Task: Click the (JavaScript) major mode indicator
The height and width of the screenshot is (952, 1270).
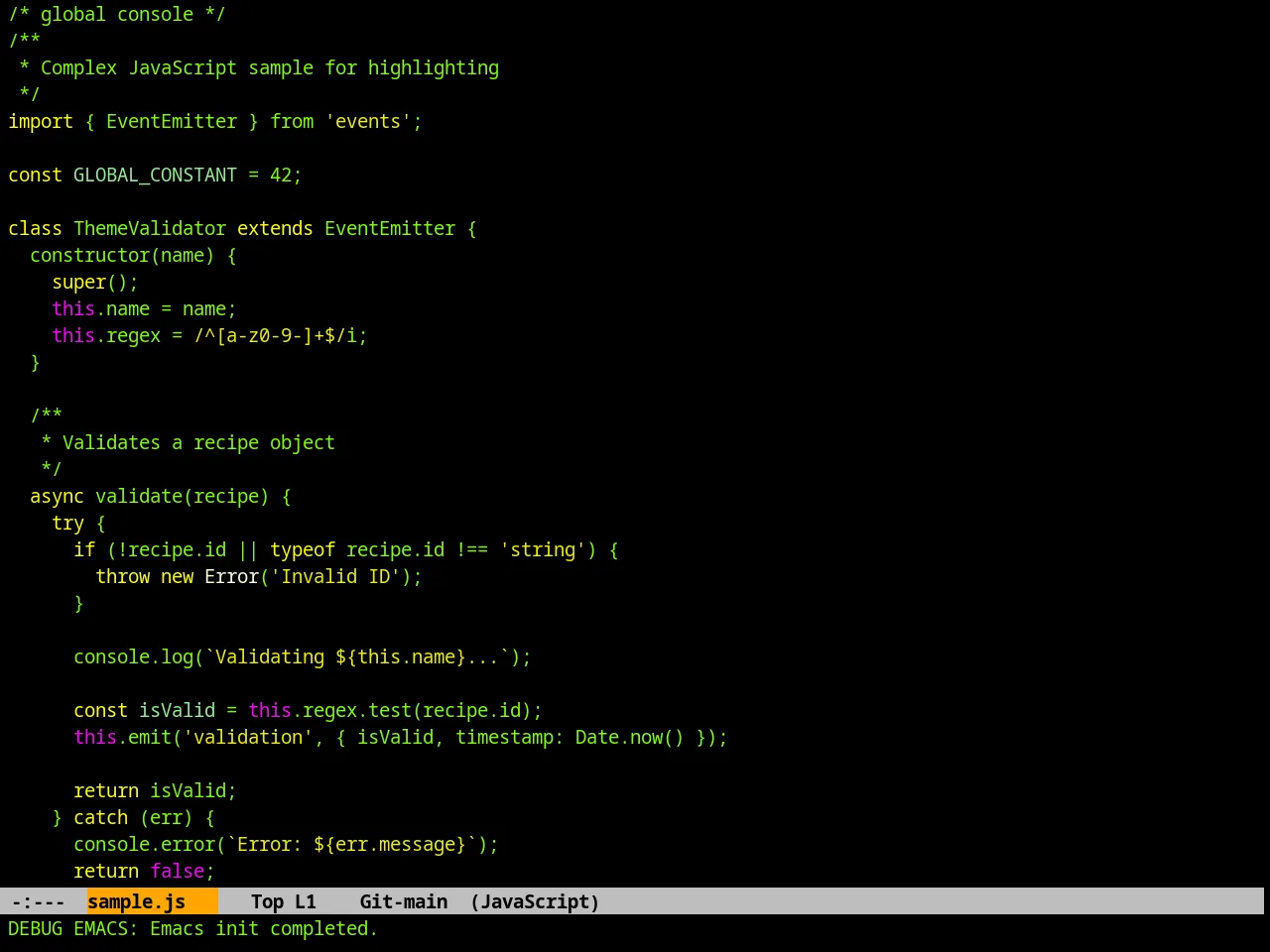Action: (x=535, y=901)
